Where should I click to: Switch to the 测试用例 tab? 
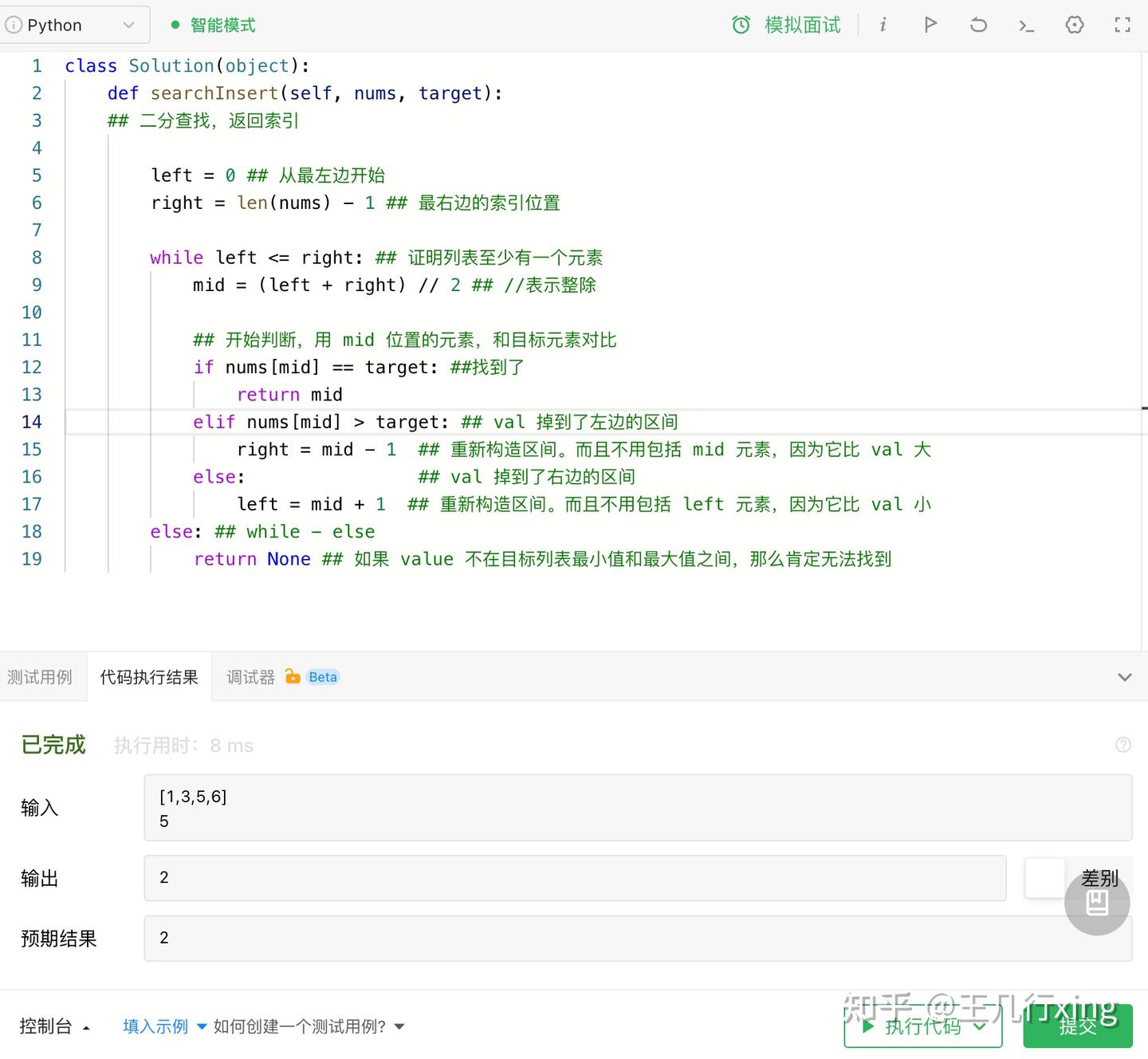tap(39, 676)
